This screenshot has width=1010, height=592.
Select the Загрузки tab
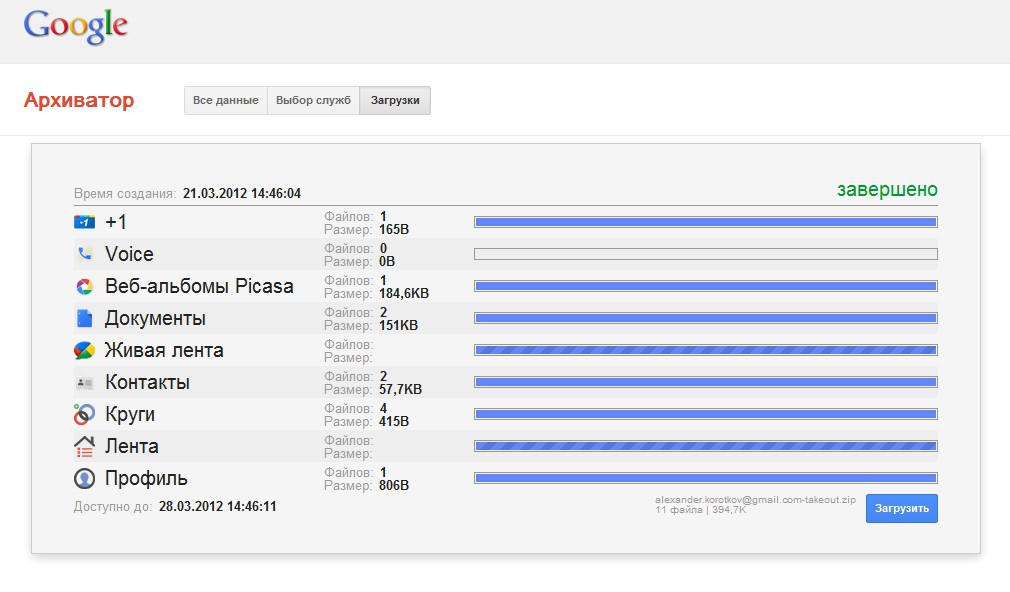(x=395, y=101)
